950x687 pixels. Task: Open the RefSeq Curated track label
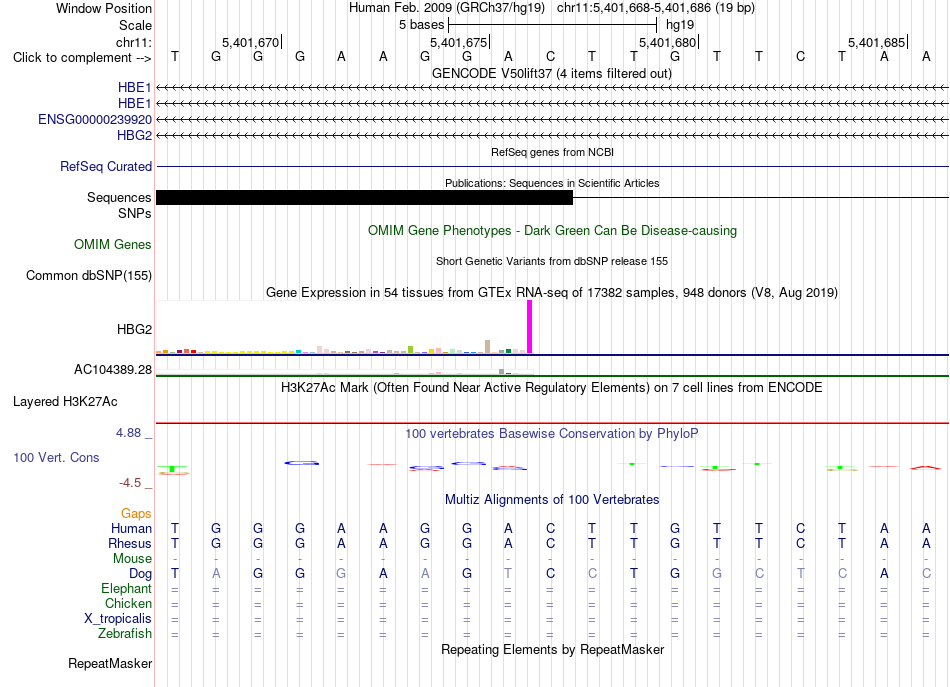106,166
